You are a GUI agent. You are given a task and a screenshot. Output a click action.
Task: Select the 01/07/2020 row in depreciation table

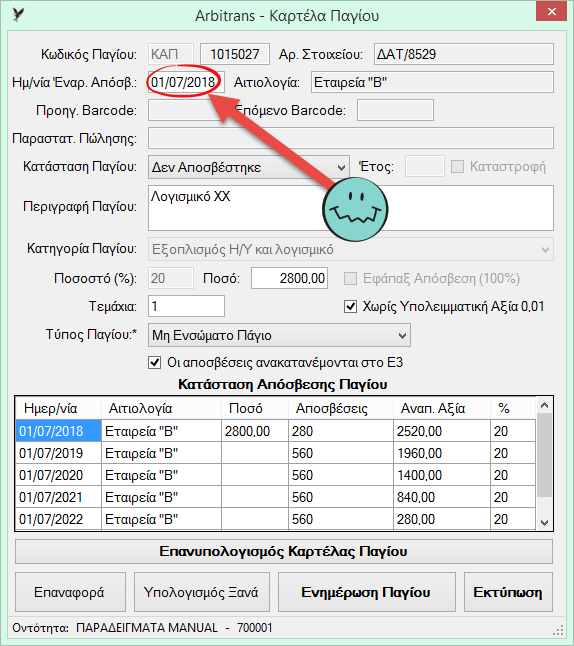coord(275,475)
